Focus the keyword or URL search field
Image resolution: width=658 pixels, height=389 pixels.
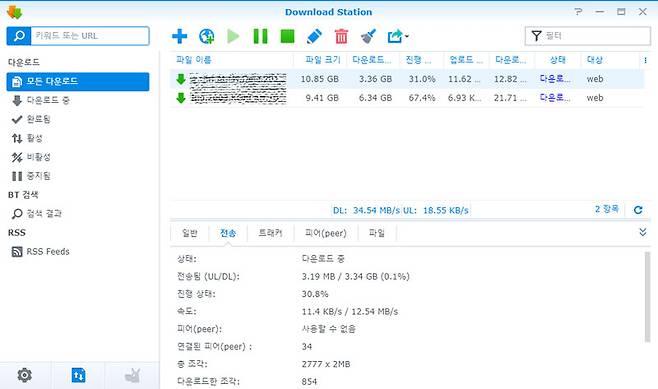pos(90,36)
